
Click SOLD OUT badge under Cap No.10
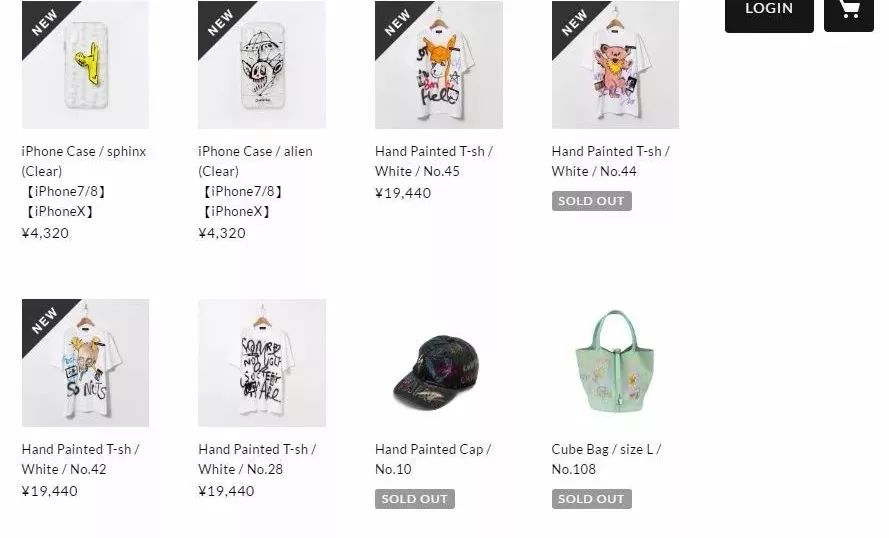(414, 499)
